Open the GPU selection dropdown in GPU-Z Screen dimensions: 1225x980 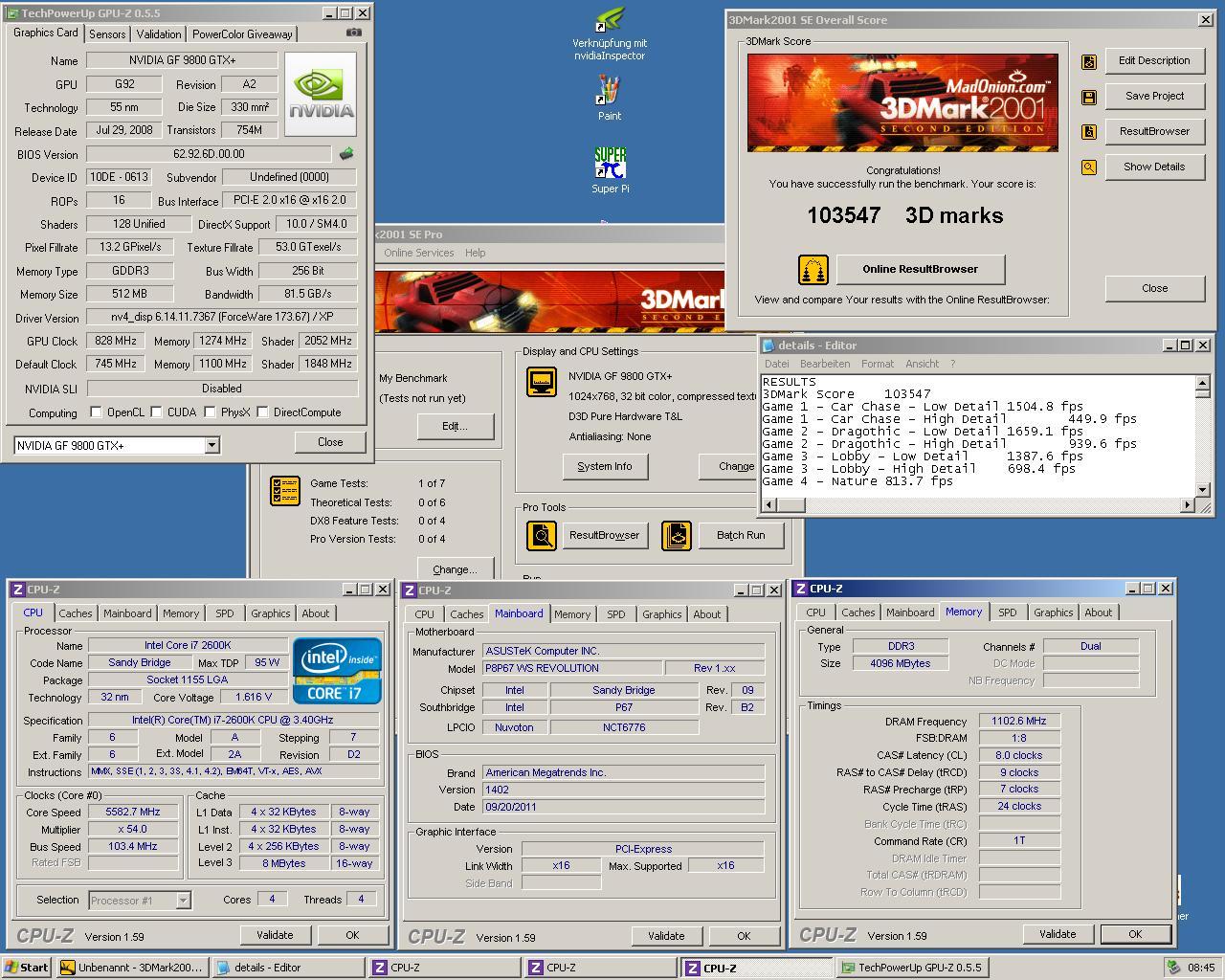(212, 445)
